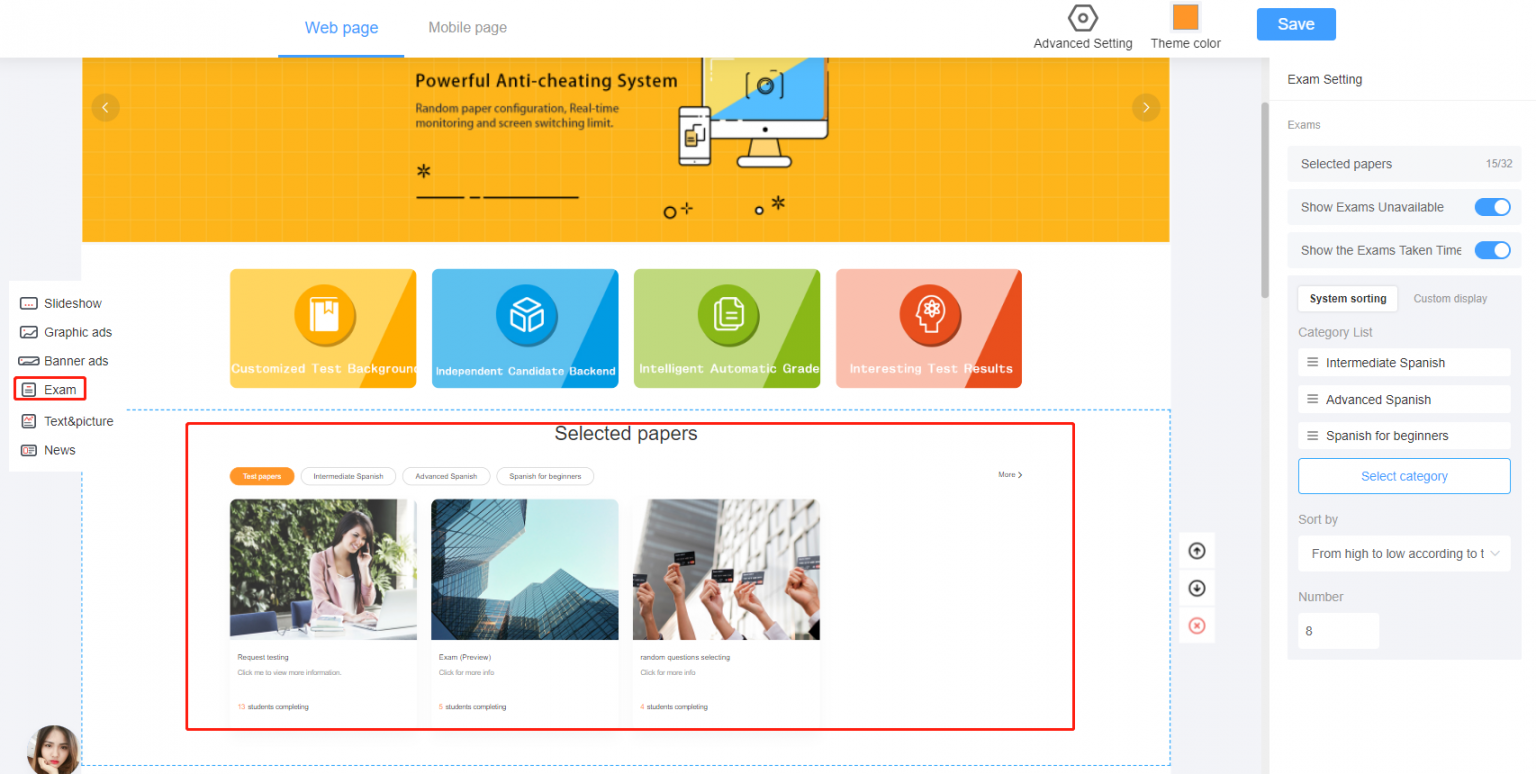Open the Sort by dropdown
Viewport: 1536px width, 774px height.
coord(1404,553)
